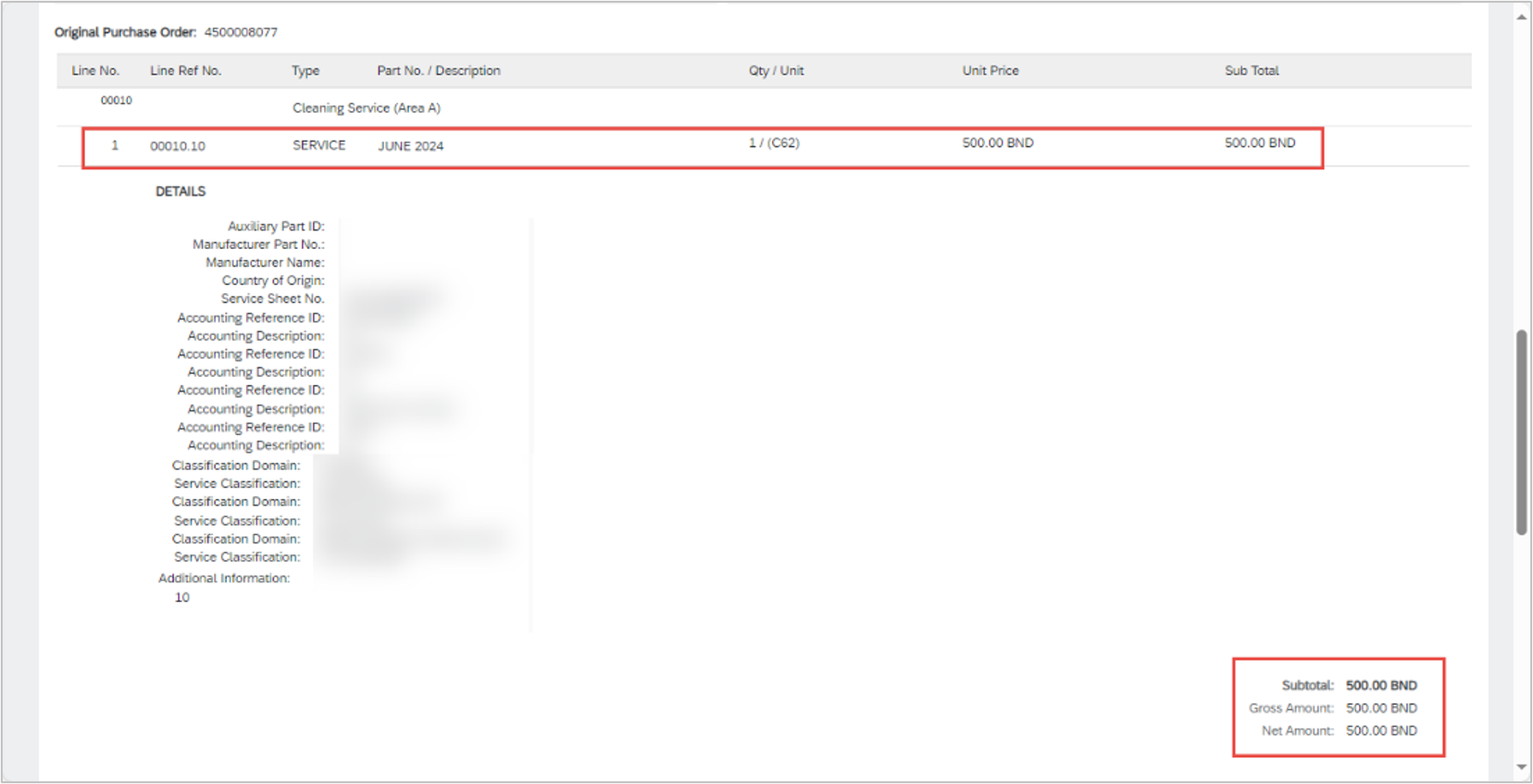This screenshot has width=1533, height=784.
Task: Click the vertical scrollbar thumb
Action: point(1521,431)
